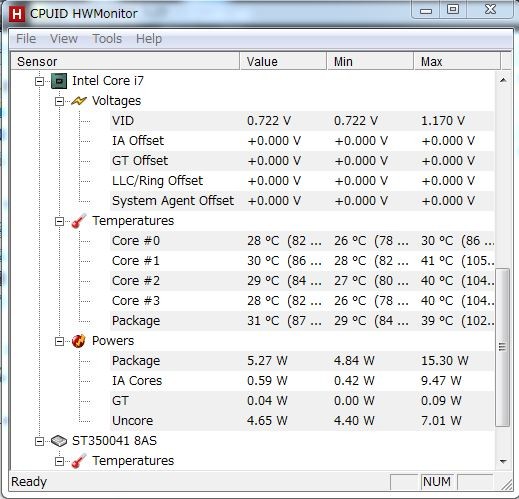This screenshot has width=519, height=499.
Task: Select the IA Cores power row
Action: [x=302, y=381]
